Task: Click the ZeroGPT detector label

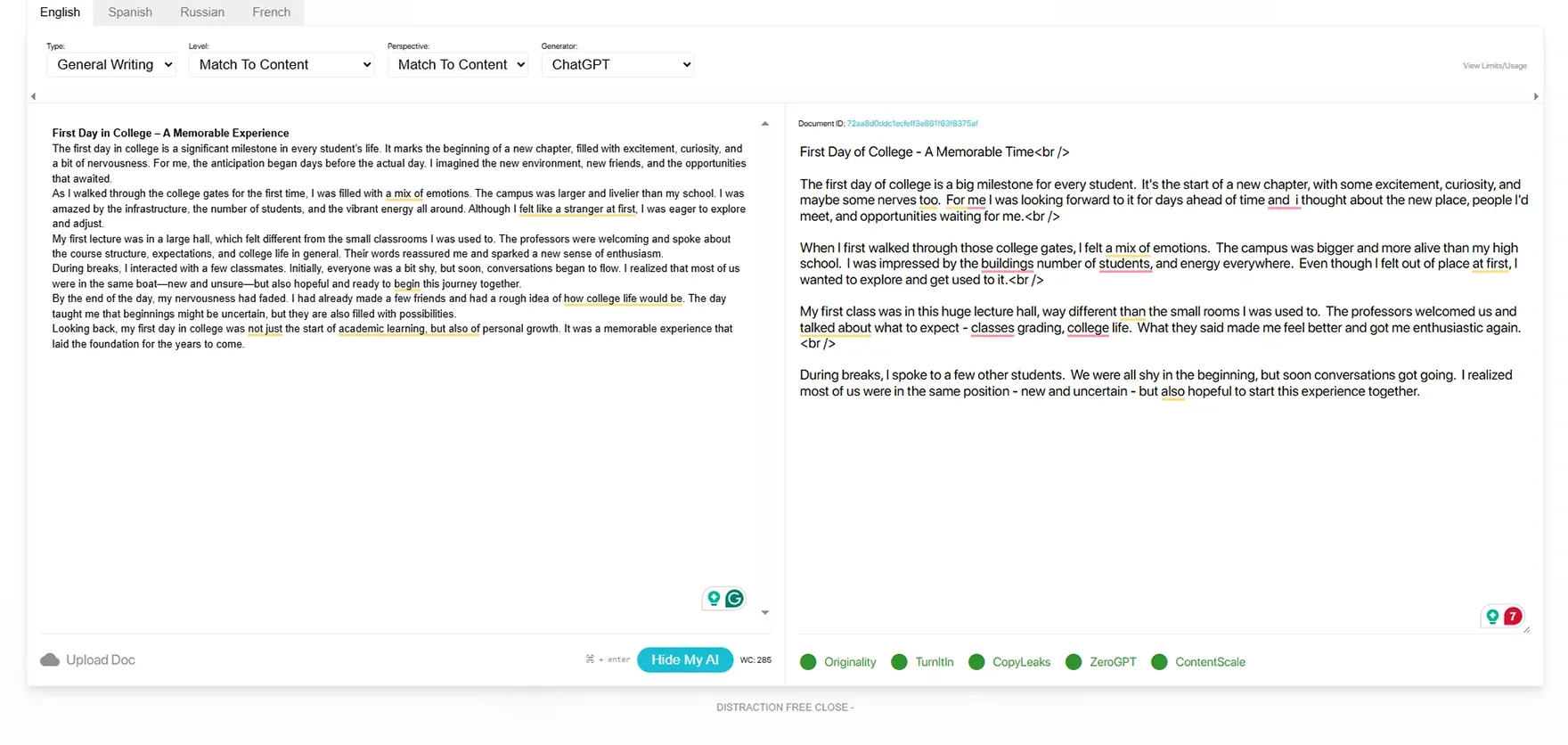Action: [1113, 662]
